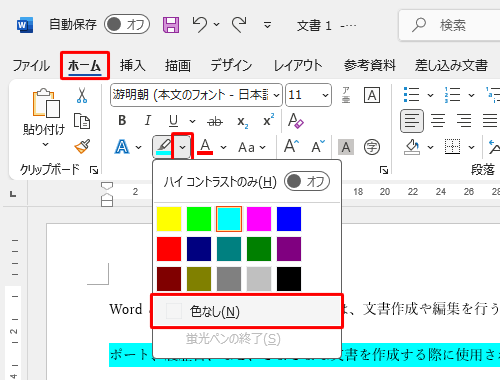The width and height of the screenshot is (500, 380).
Task: Toggle AutoSave (自動保存) switch
Action: pyautogui.click(x=127, y=24)
